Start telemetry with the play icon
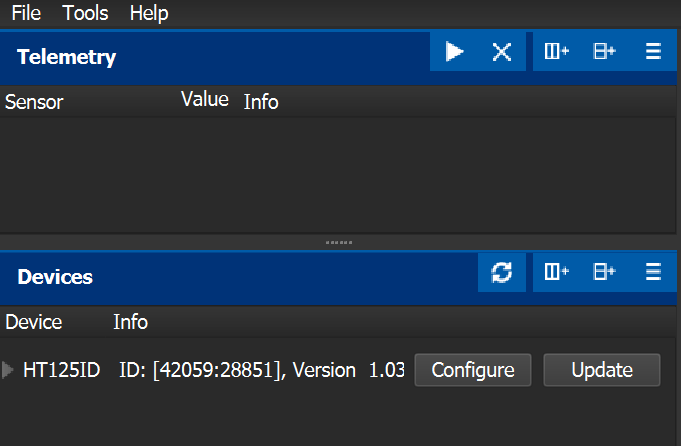The image size is (681, 446). (455, 52)
